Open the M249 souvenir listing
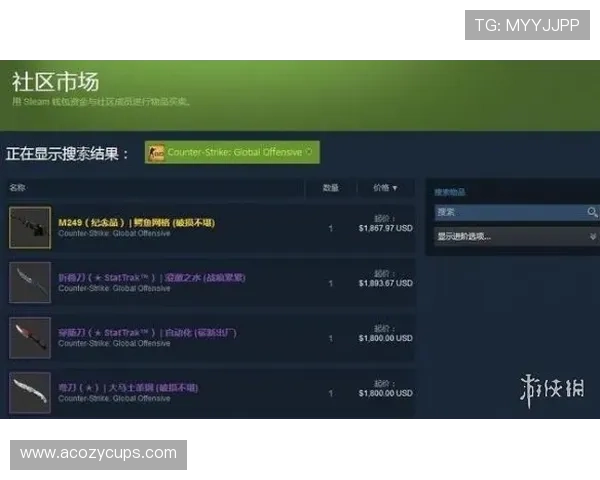 [137, 223]
